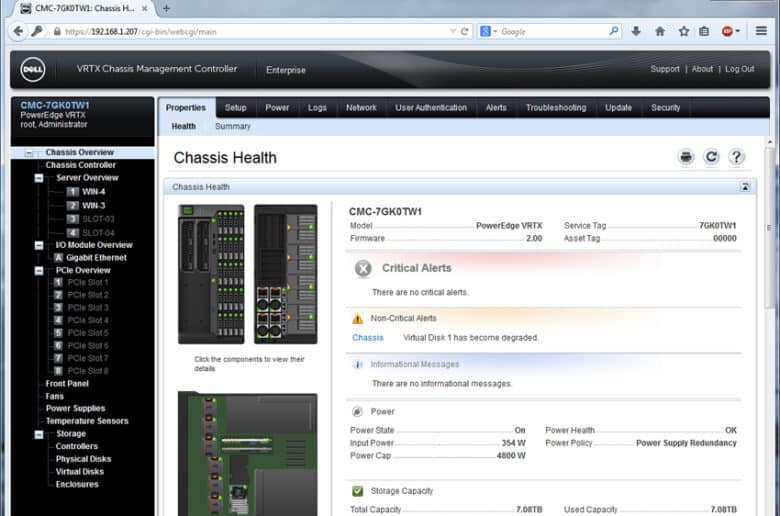Open help for Chassis Health

click(736, 157)
